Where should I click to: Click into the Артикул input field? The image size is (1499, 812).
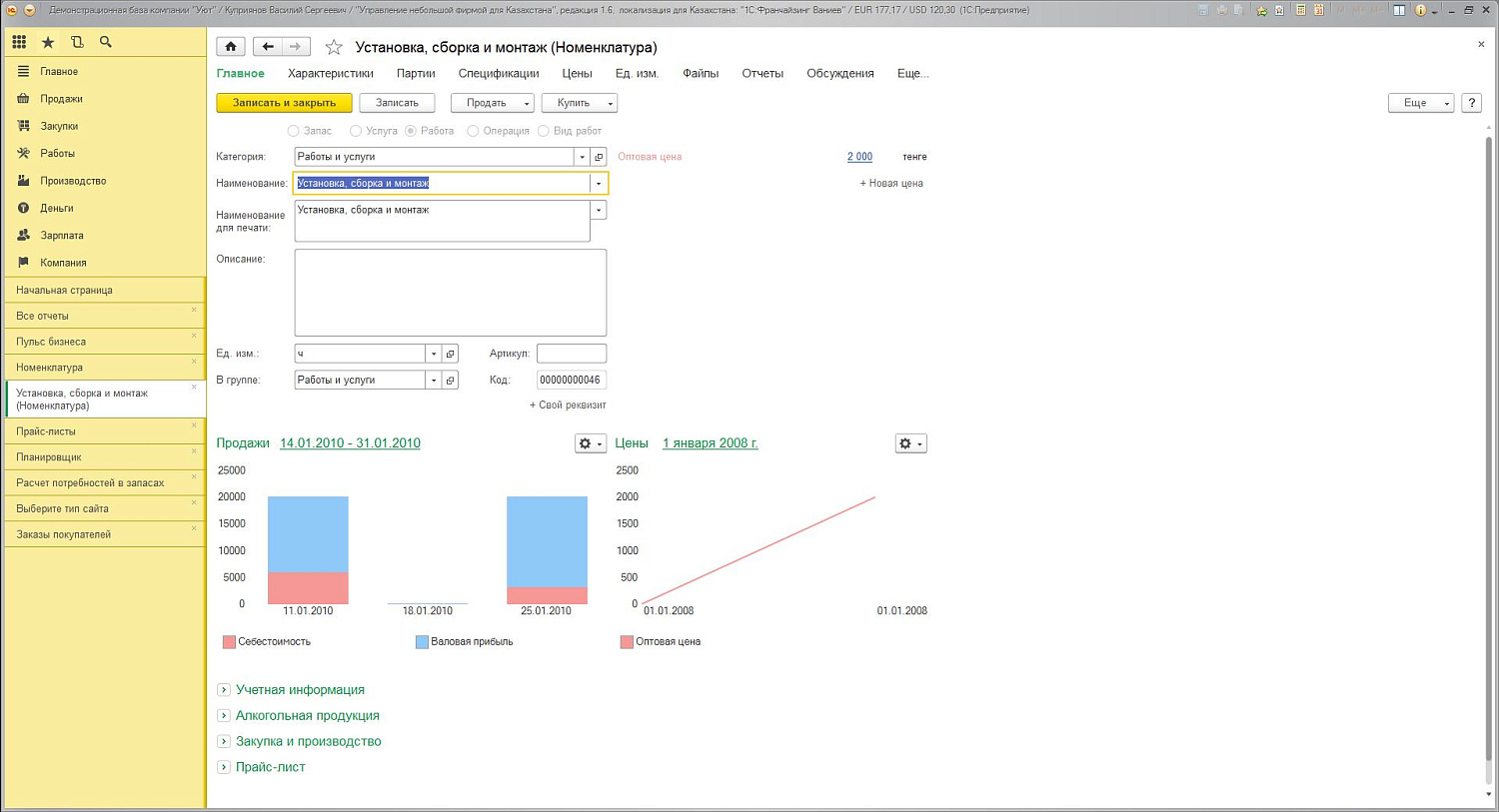571,354
